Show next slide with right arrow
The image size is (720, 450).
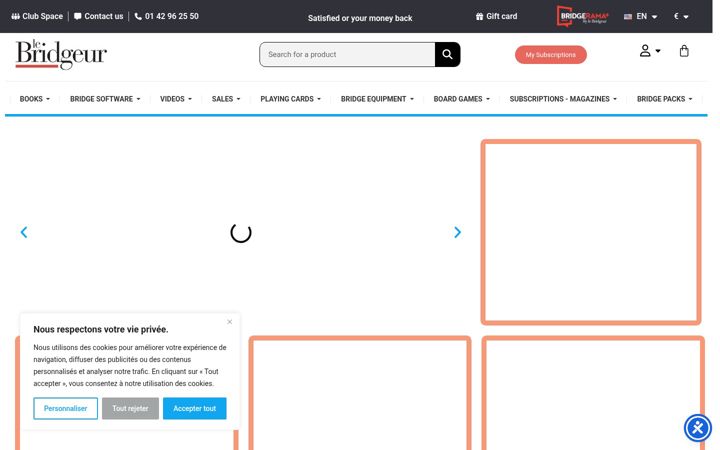[x=457, y=232]
